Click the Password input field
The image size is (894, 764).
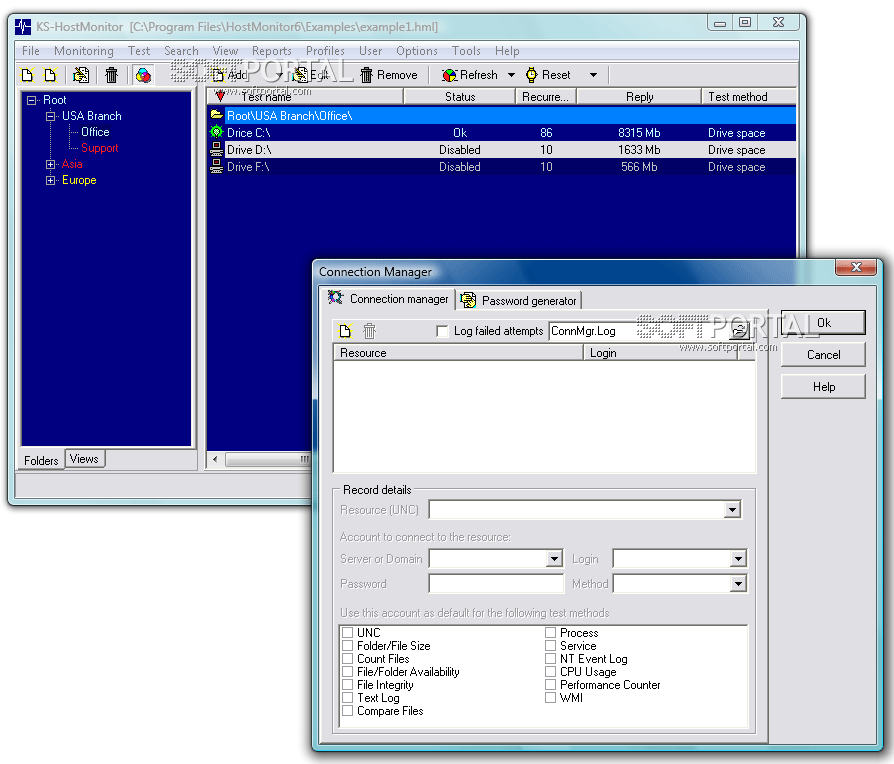(496, 584)
